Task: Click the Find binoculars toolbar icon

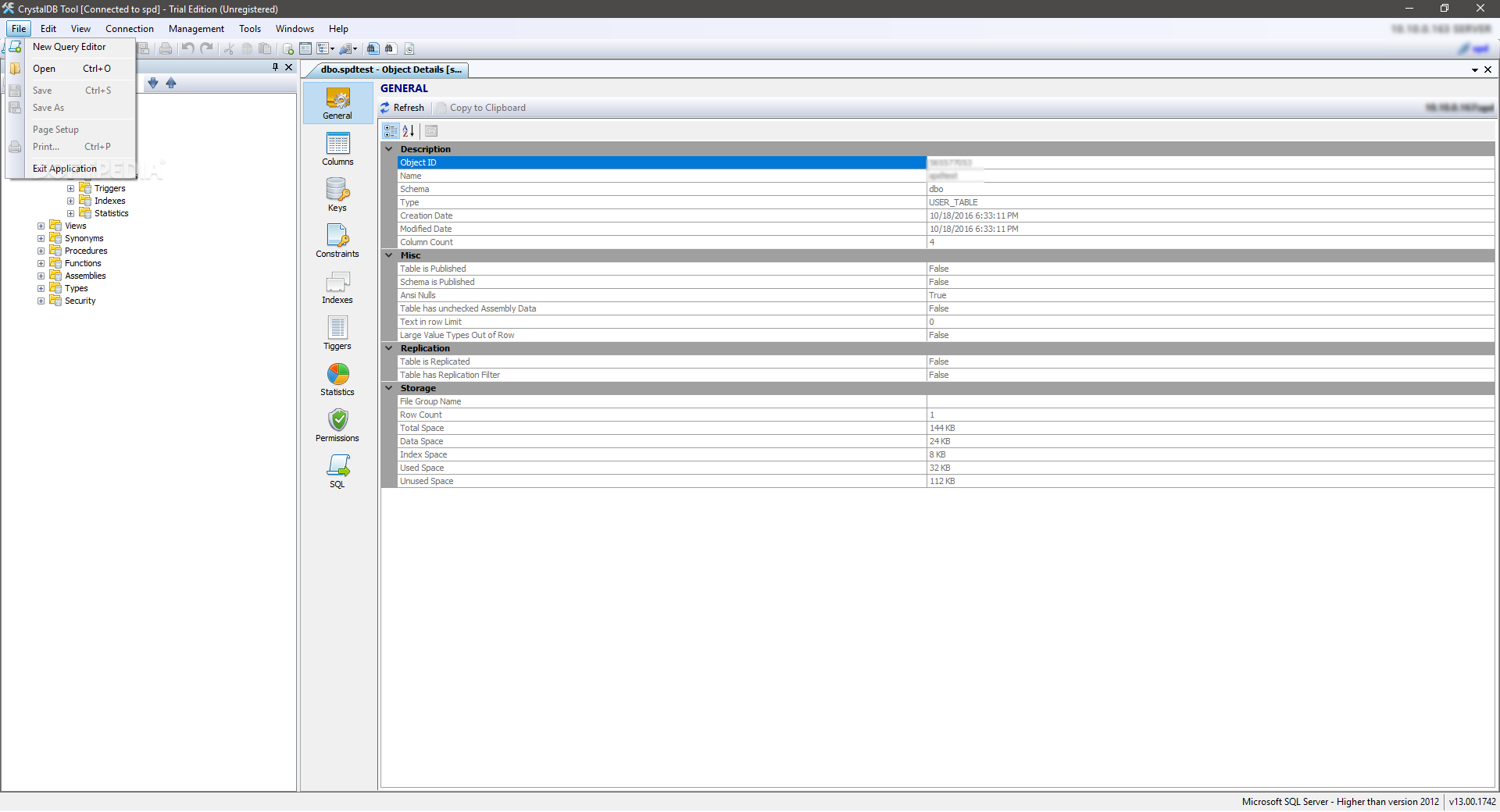Action: (x=373, y=48)
